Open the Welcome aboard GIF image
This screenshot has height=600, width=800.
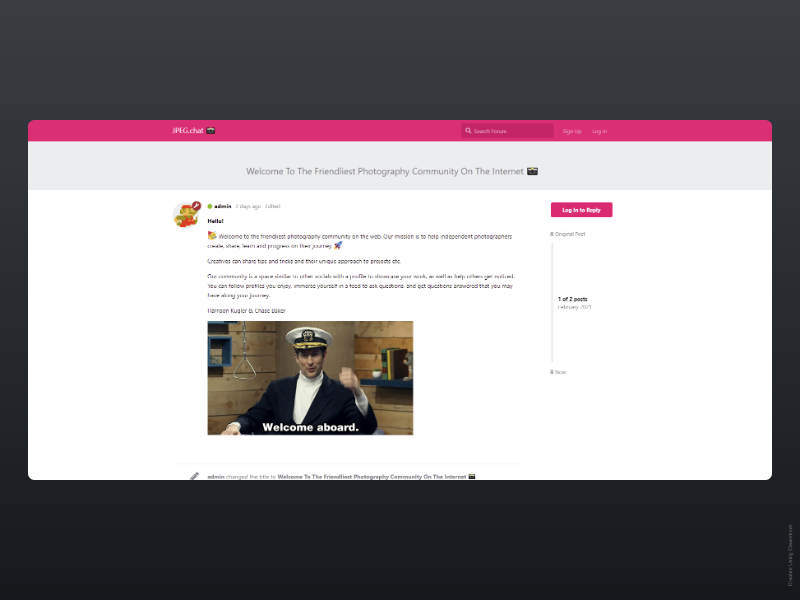point(310,378)
